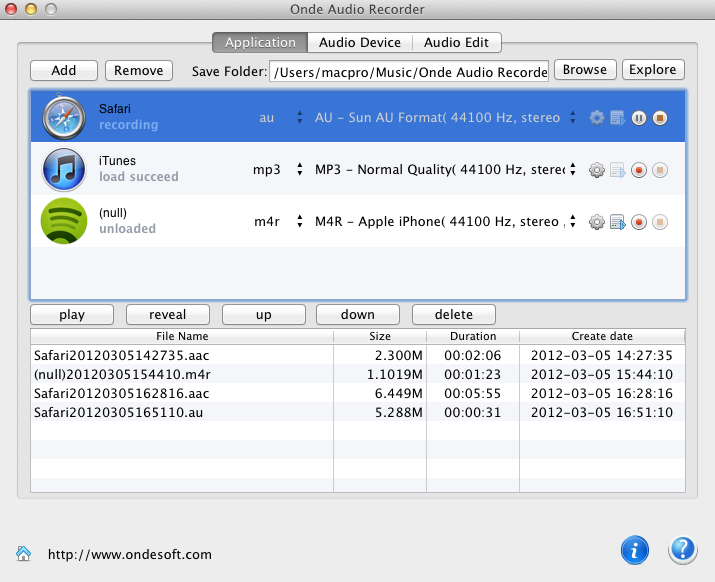Click the up button
Image resolution: width=715 pixels, height=582 pixels.
click(x=264, y=315)
